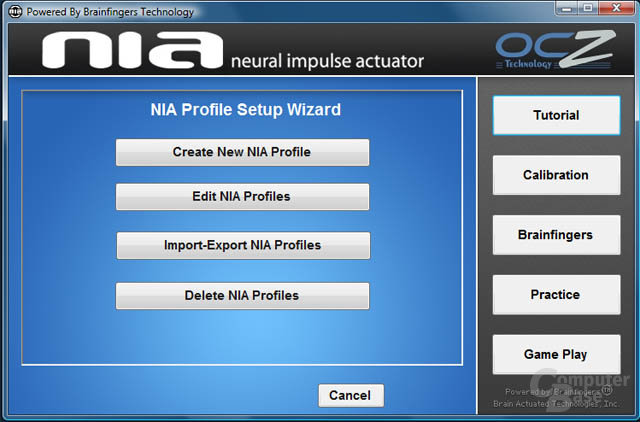The image size is (640, 422).
Task: Click the Create New NIA Profile button
Action: click(x=242, y=152)
